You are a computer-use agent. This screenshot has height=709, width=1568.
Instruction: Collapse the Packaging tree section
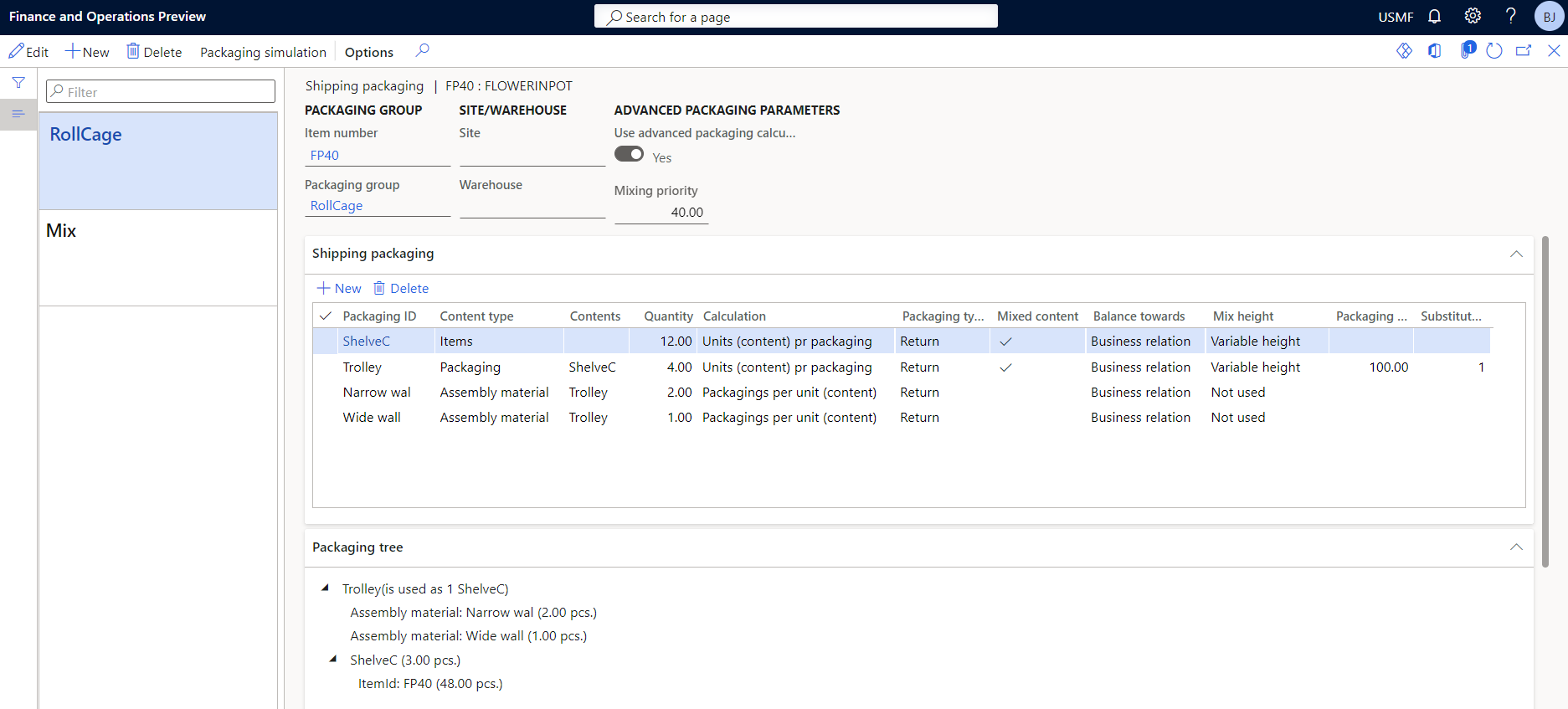pyautogui.click(x=1516, y=547)
